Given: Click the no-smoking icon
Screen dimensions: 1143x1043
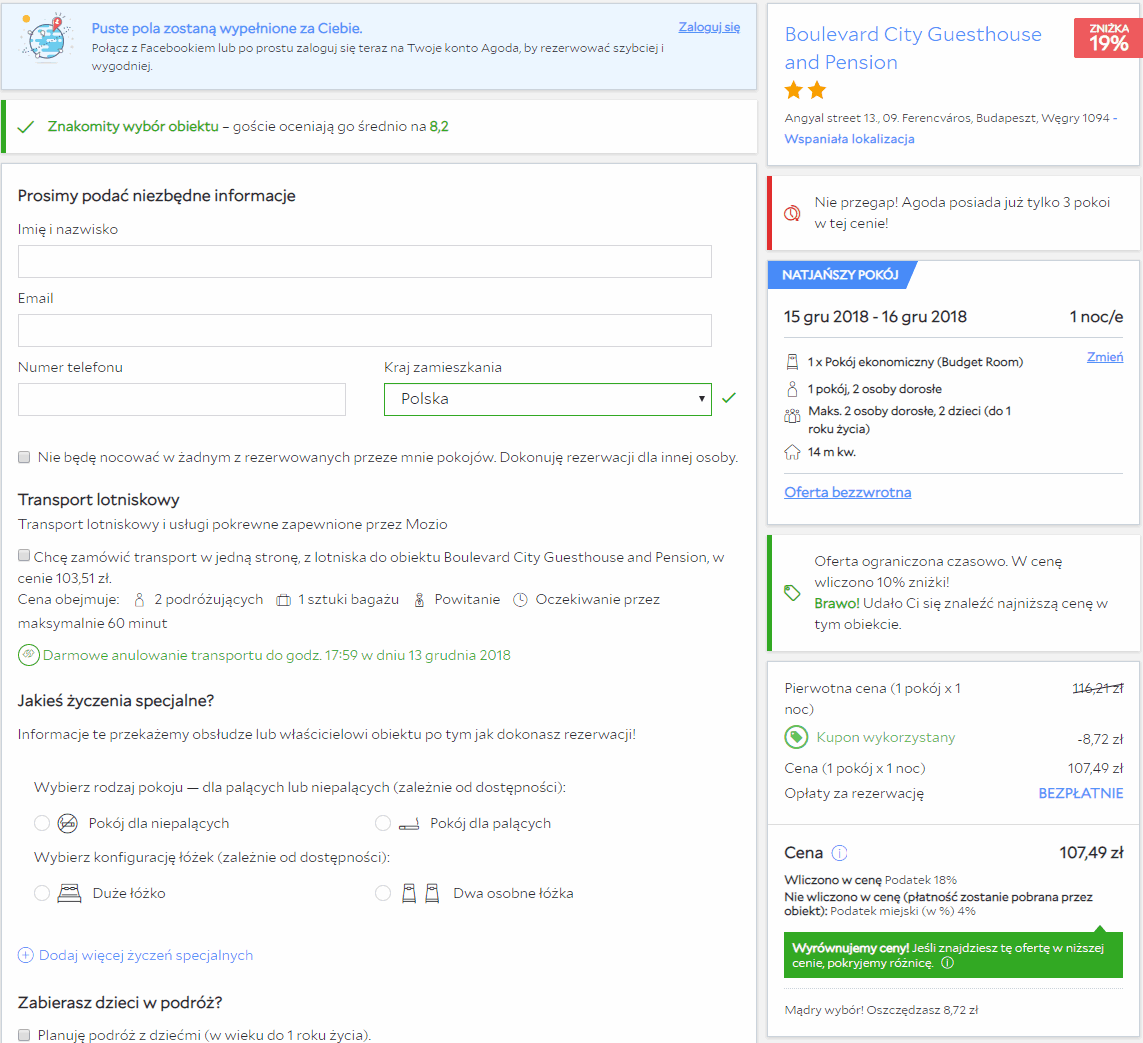Looking at the screenshot, I should [68, 824].
